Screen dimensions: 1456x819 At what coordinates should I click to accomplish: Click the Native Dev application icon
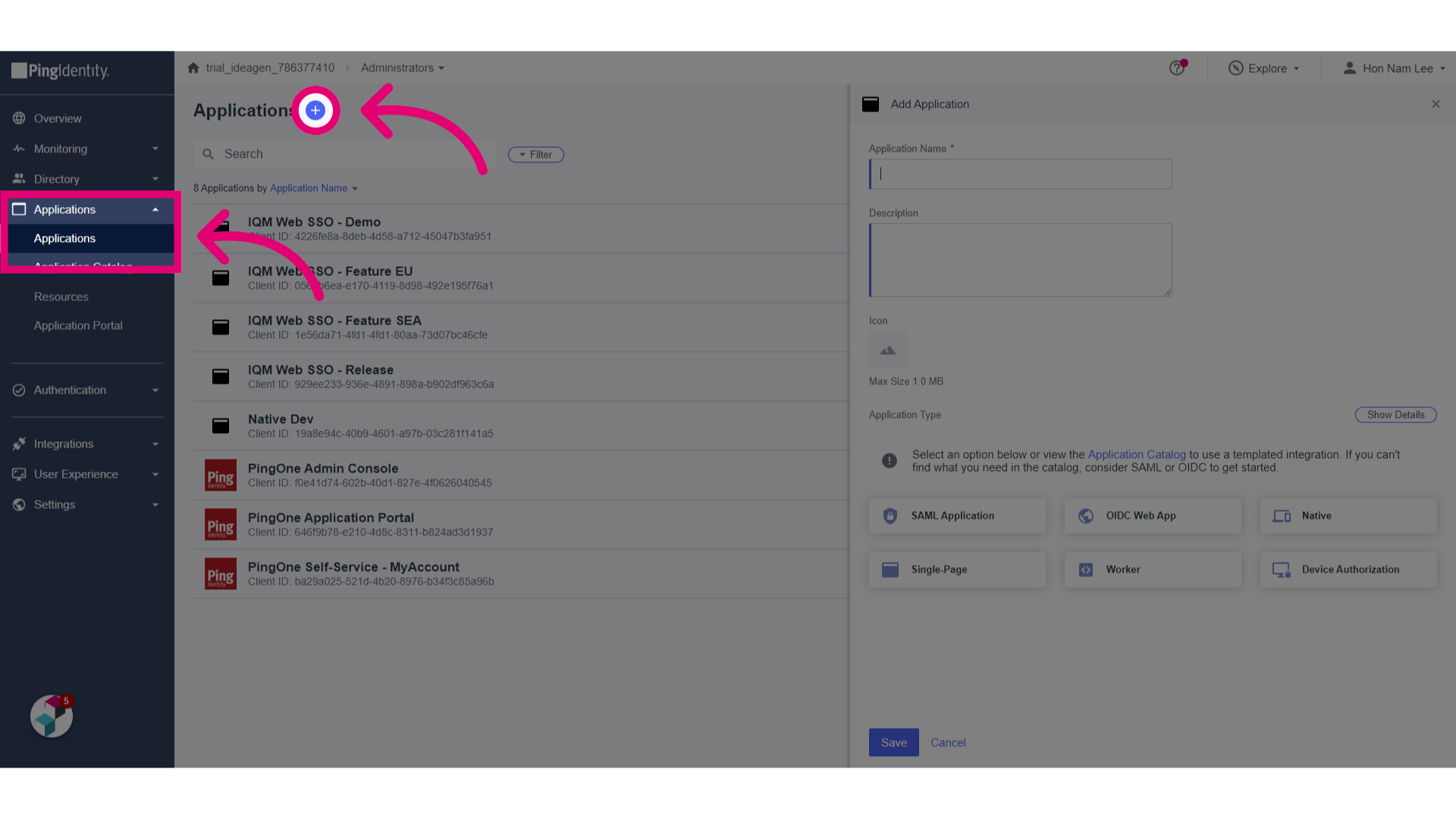click(x=221, y=425)
